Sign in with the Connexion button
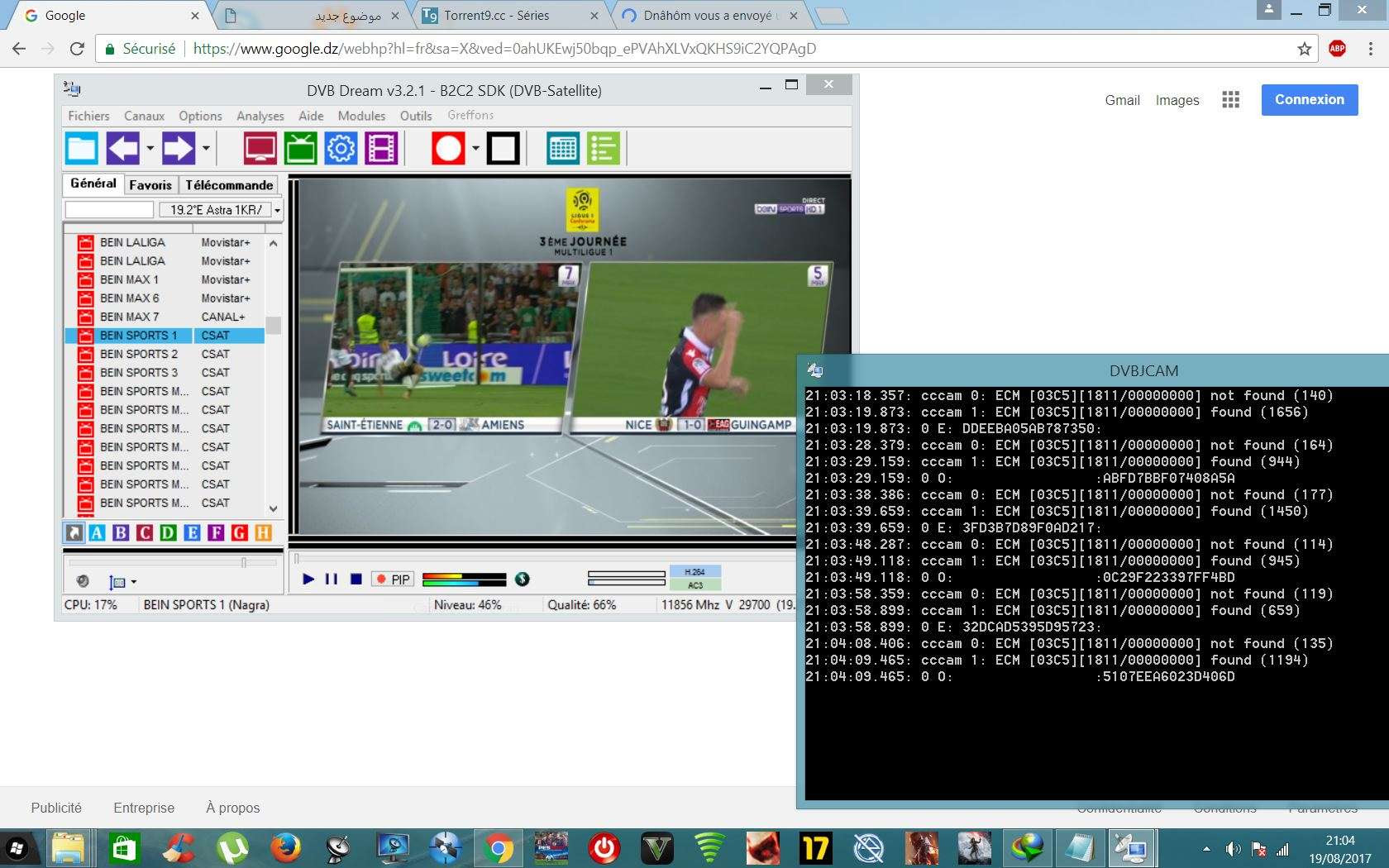Screen dimensions: 1389x868 pos(1310,99)
